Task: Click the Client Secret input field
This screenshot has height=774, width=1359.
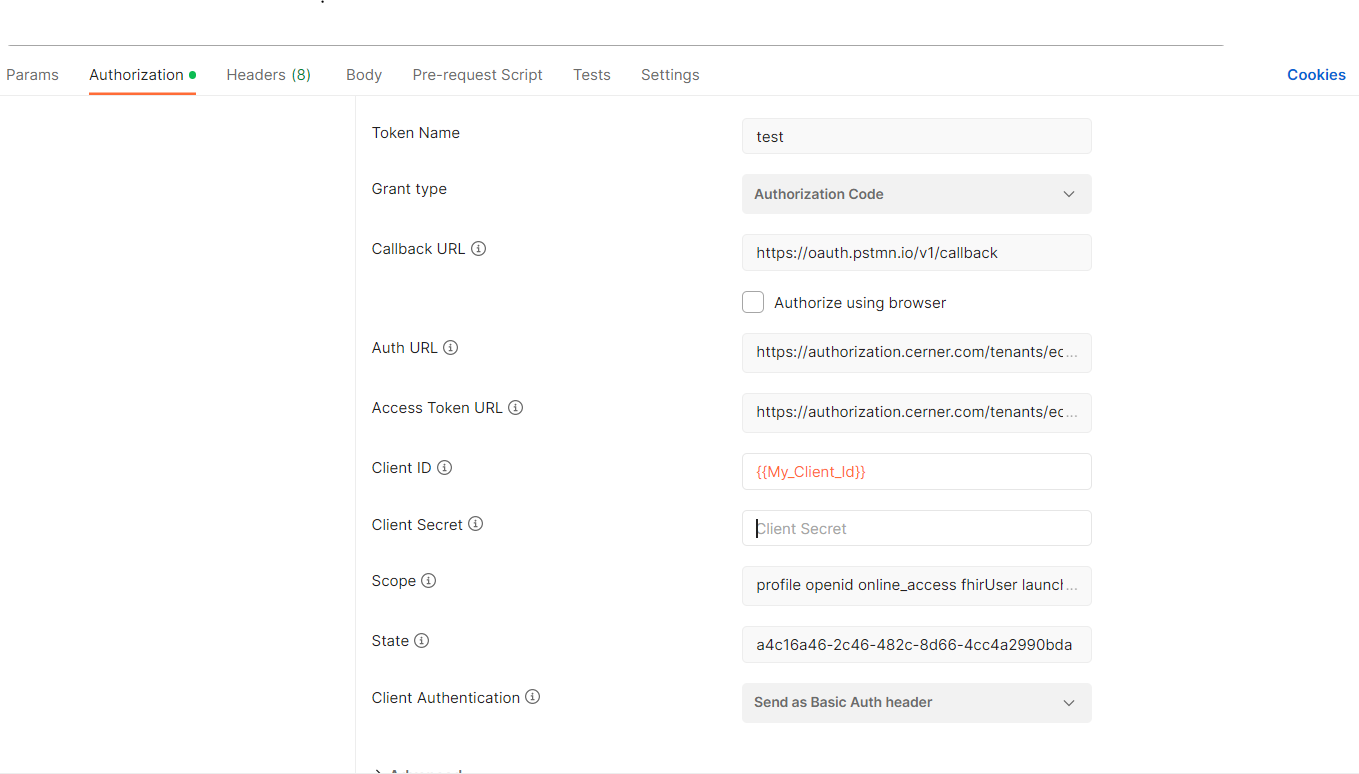Action: (x=916, y=528)
